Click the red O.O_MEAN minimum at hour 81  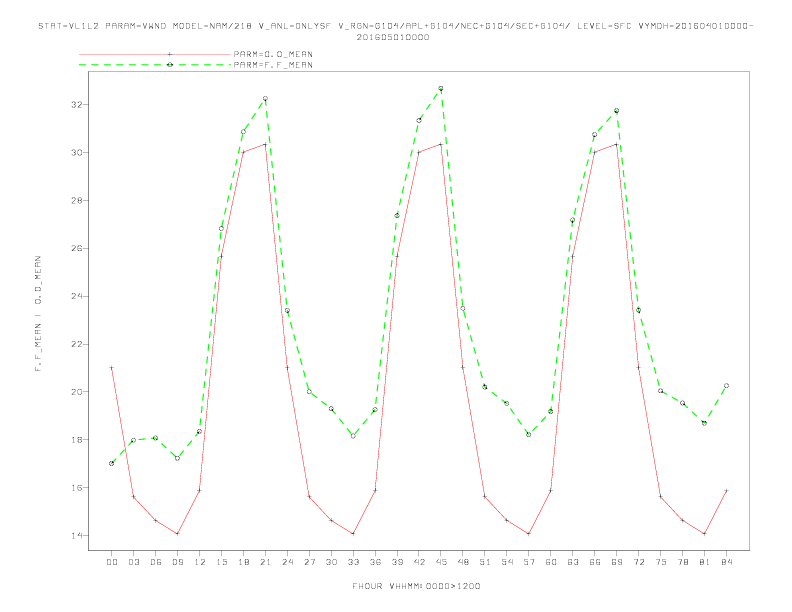(705, 534)
